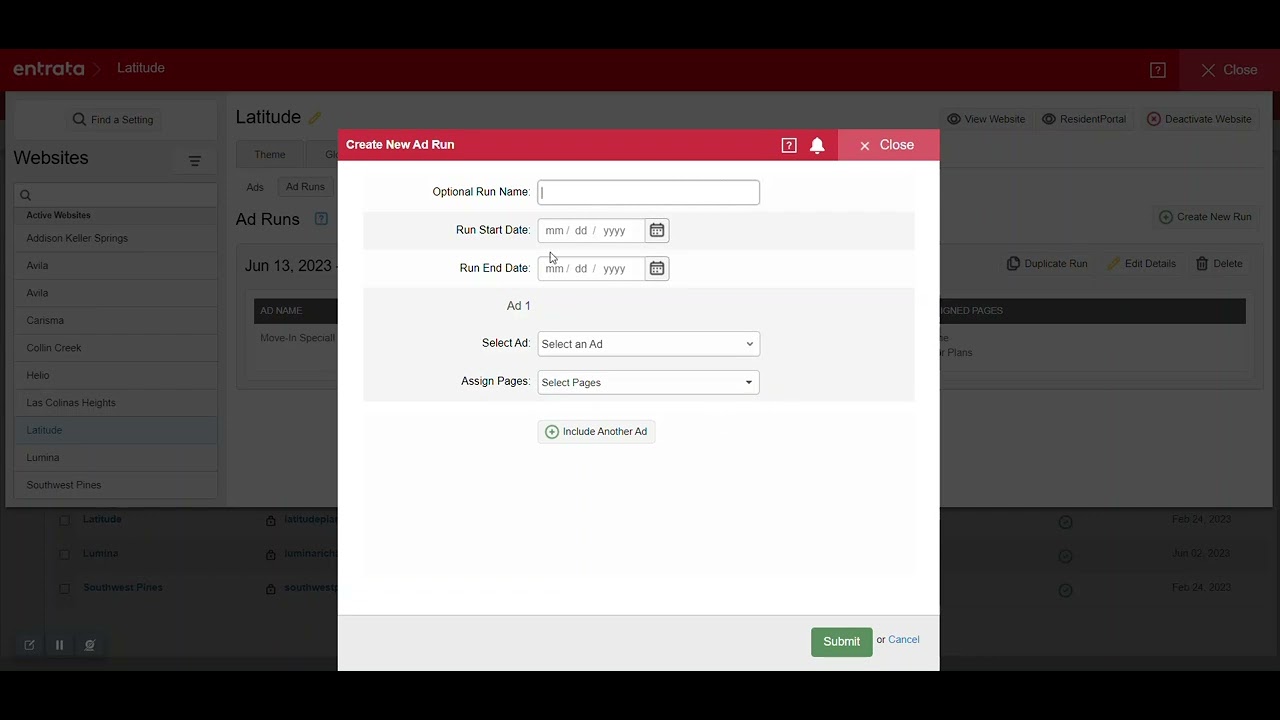Click the green Submit button
Viewport: 1280px width, 720px height.
[x=841, y=642]
